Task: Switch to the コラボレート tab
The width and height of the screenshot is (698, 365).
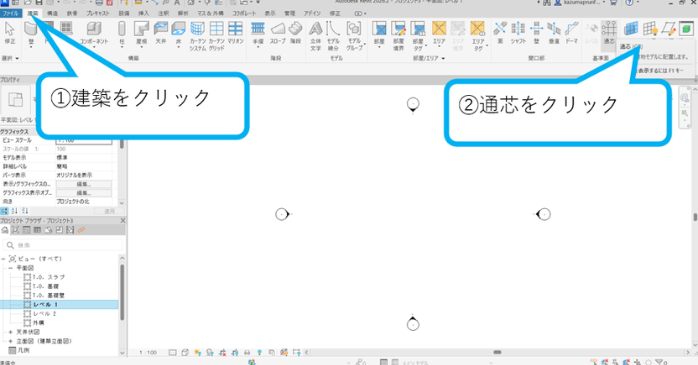Action: (x=244, y=13)
